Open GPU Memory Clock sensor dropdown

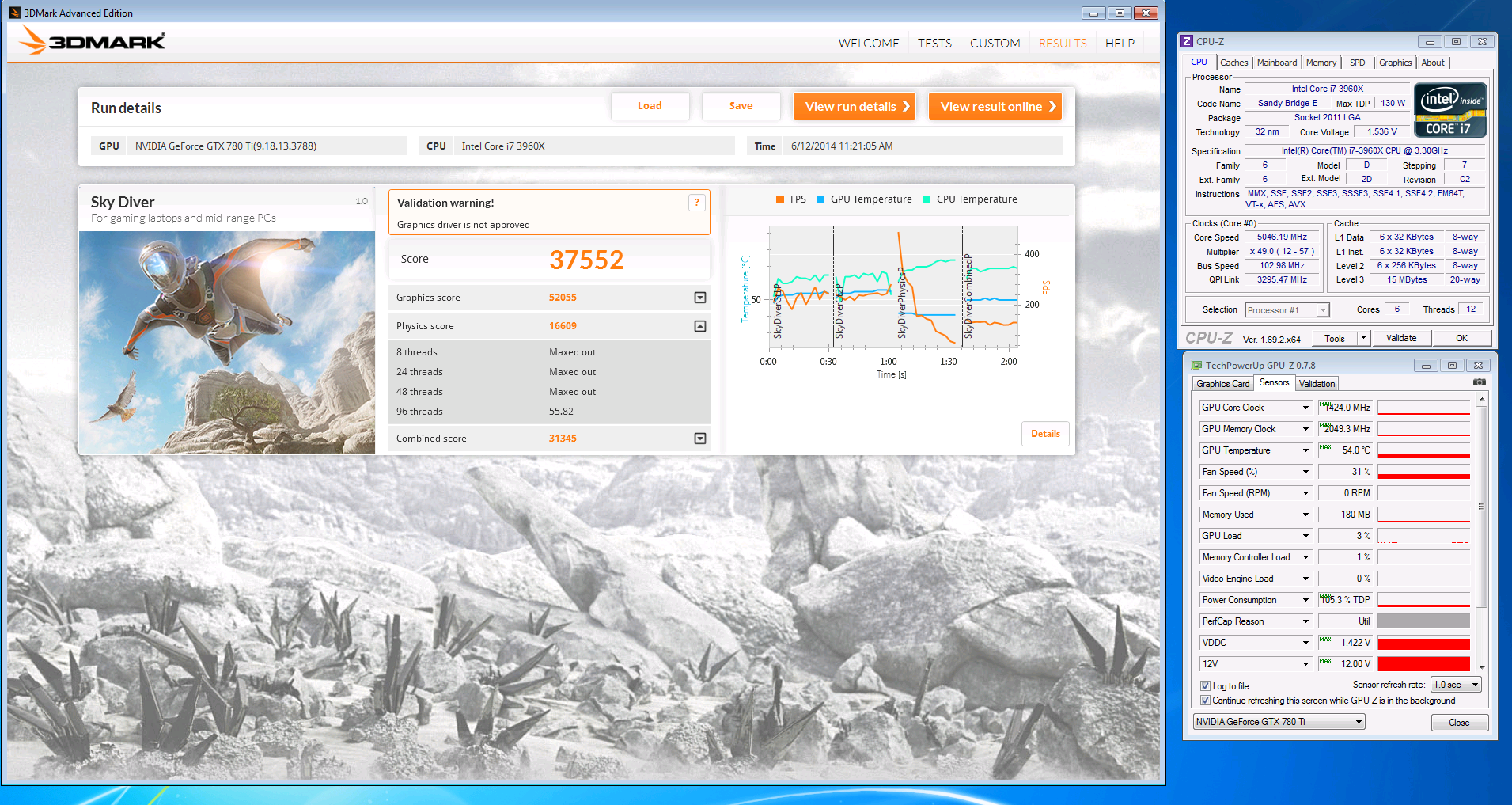coord(1305,429)
